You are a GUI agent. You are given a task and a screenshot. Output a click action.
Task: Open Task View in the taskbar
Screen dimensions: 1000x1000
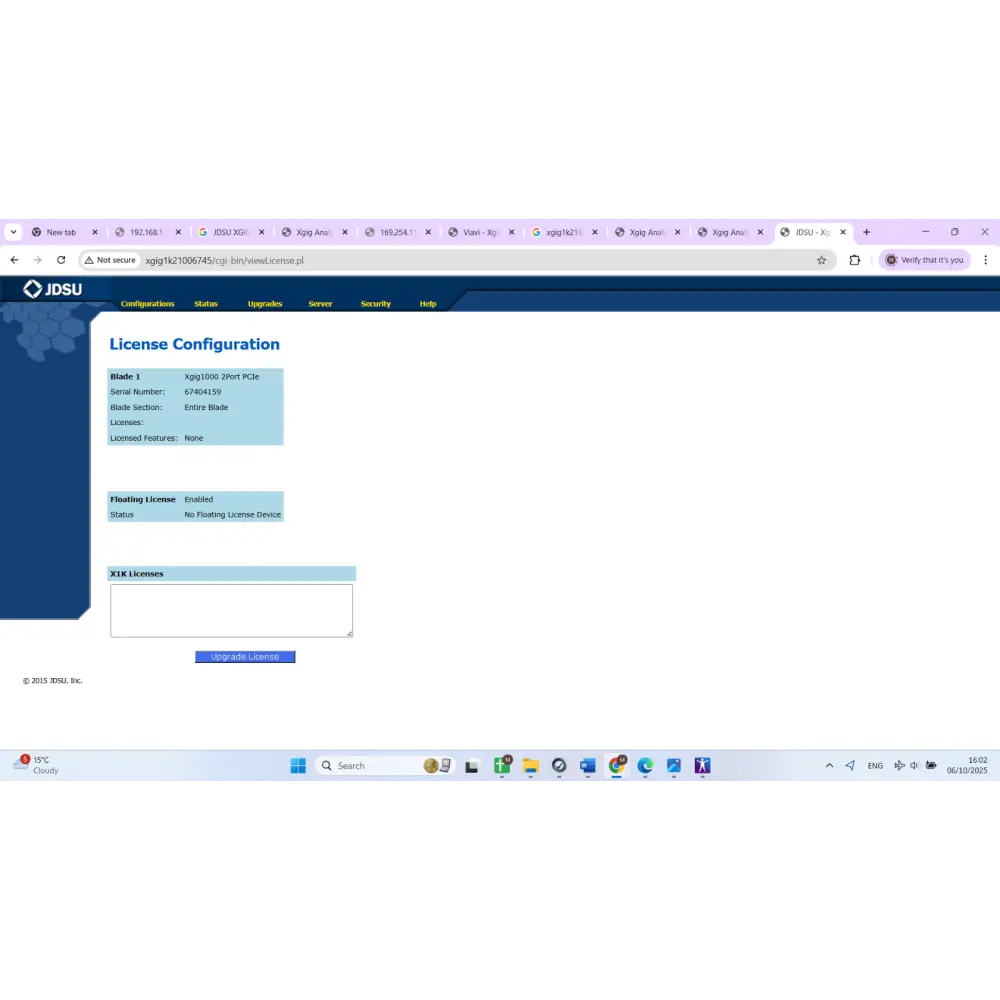pos(472,766)
